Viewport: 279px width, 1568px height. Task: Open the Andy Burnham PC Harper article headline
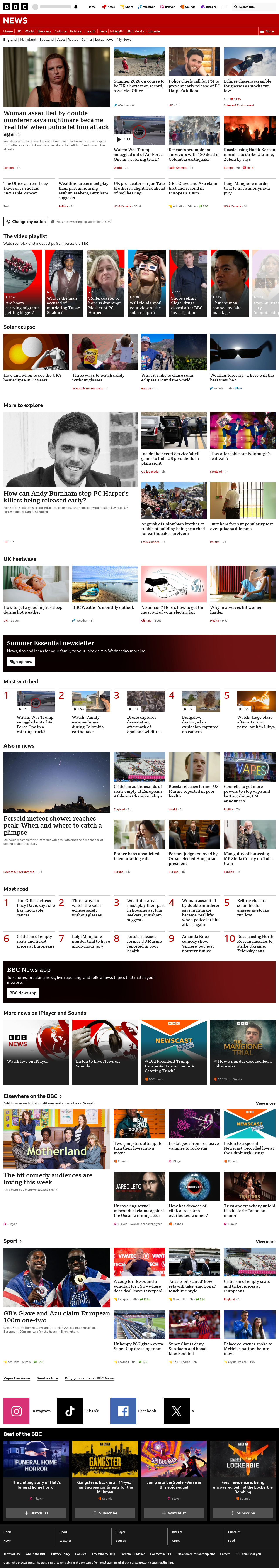tap(66, 497)
